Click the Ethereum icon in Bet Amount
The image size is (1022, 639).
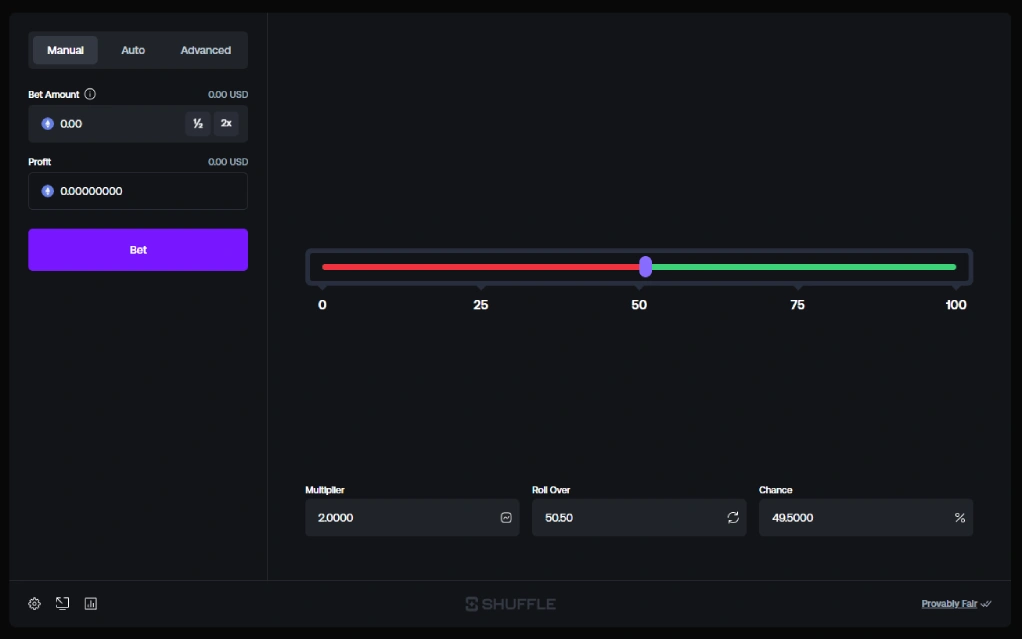(48, 124)
